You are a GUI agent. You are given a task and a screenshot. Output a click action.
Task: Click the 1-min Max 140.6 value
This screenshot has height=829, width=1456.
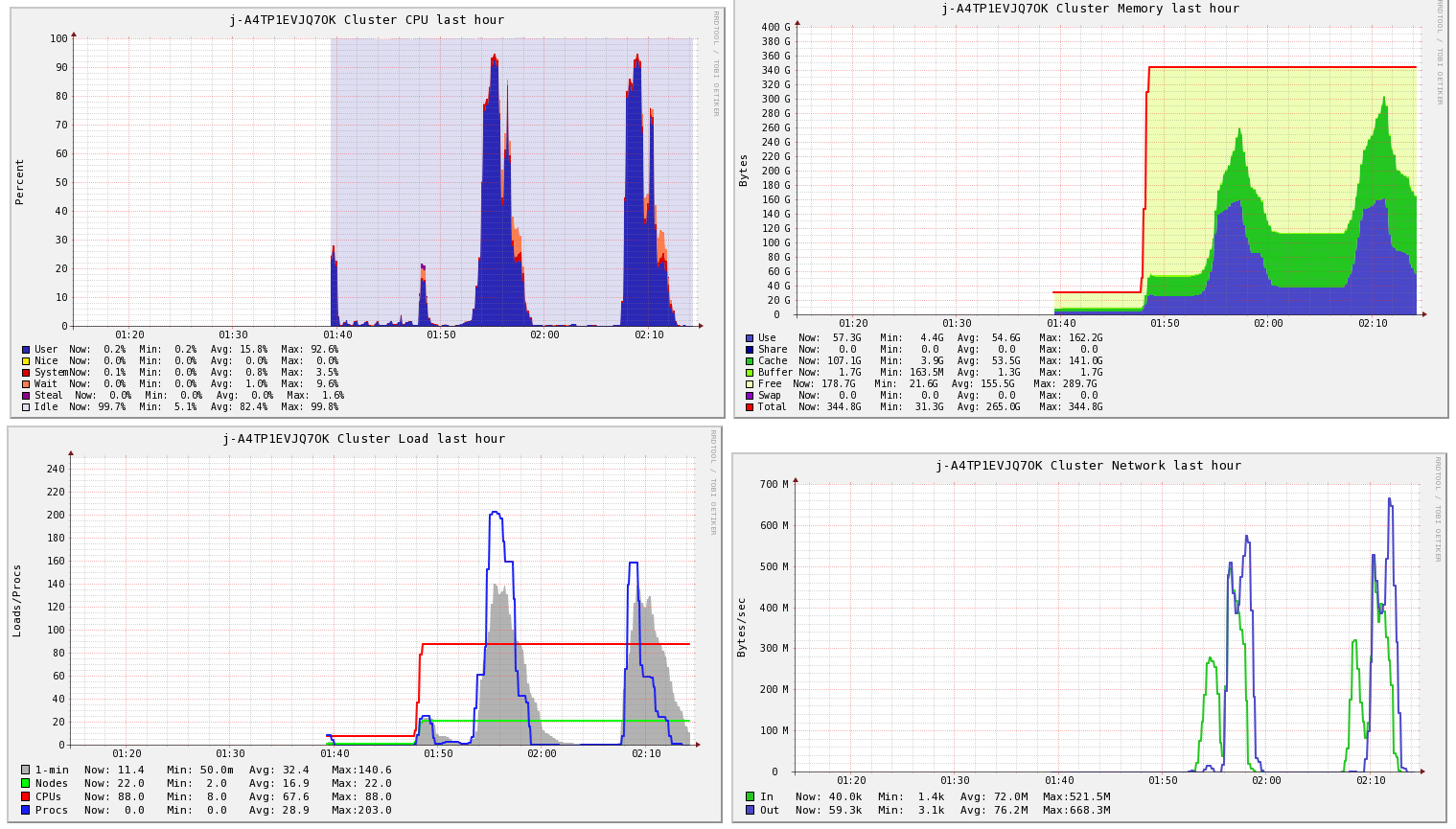click(x=375, y=770)
